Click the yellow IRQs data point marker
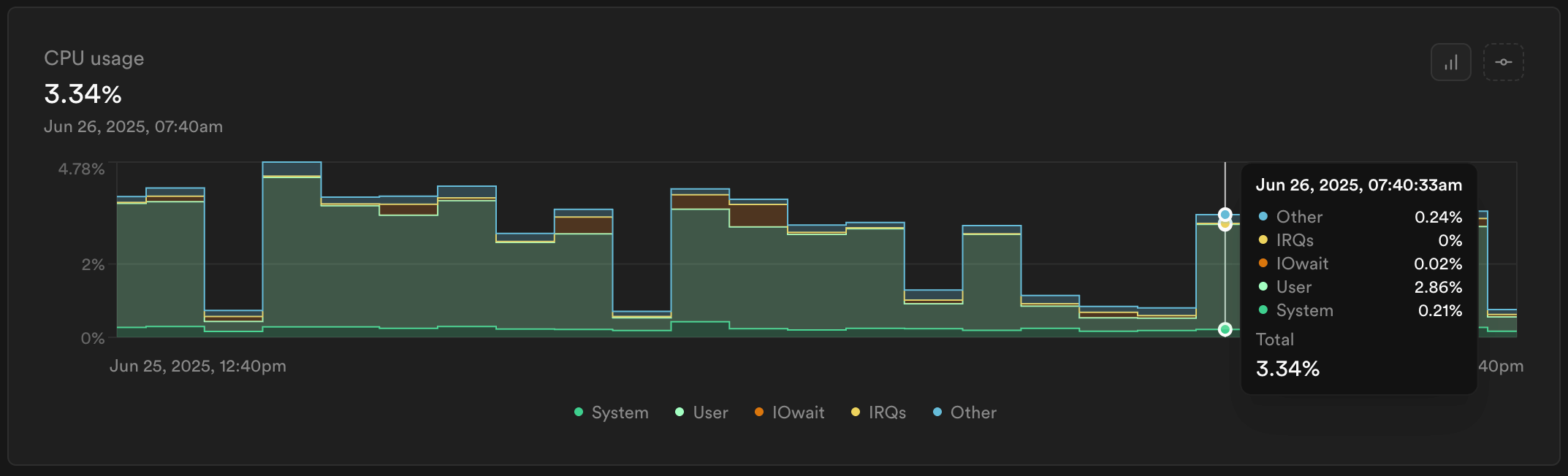 1225,225
